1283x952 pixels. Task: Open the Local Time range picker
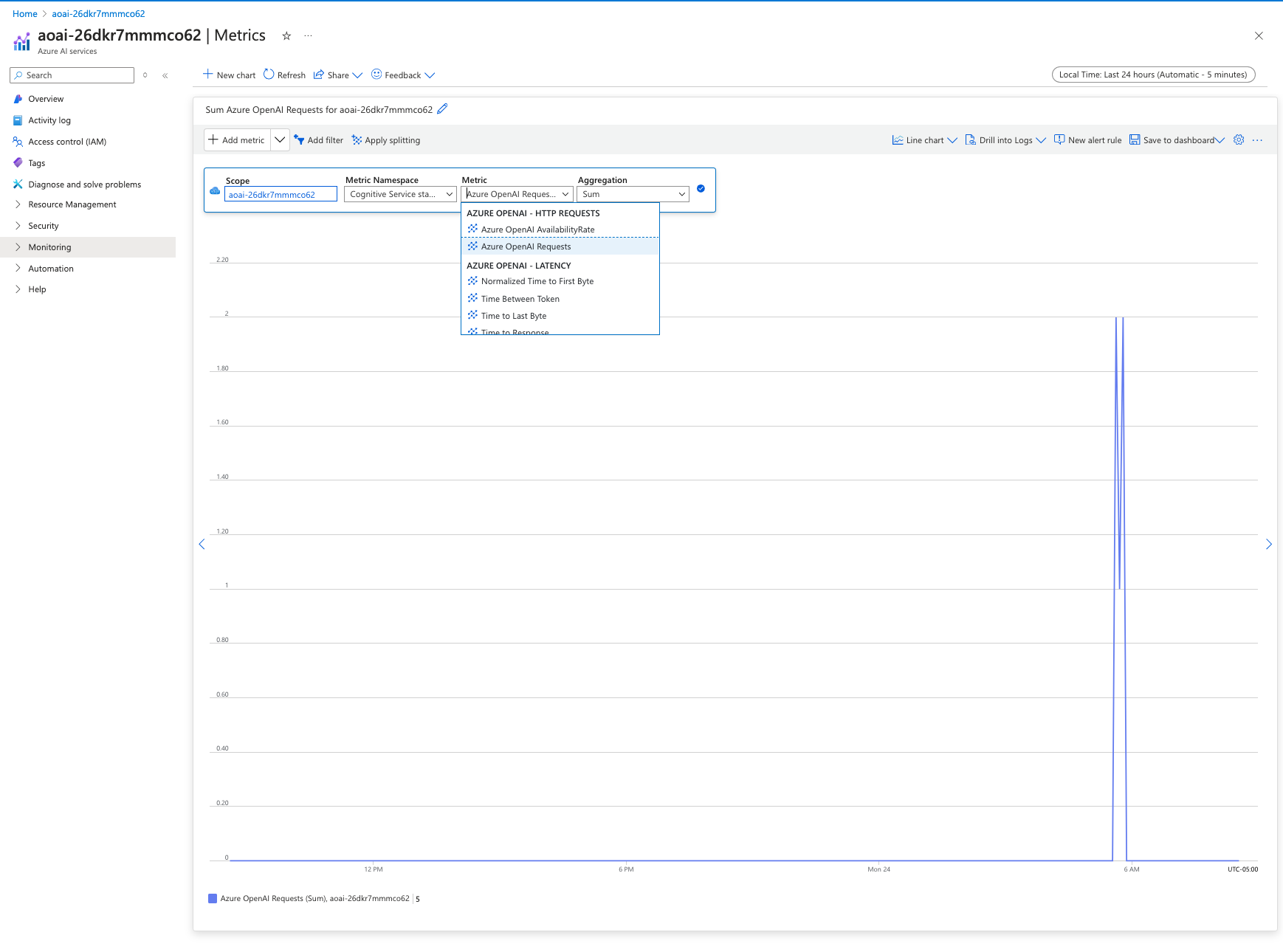pyautogui.click(x=1153, y=75)
